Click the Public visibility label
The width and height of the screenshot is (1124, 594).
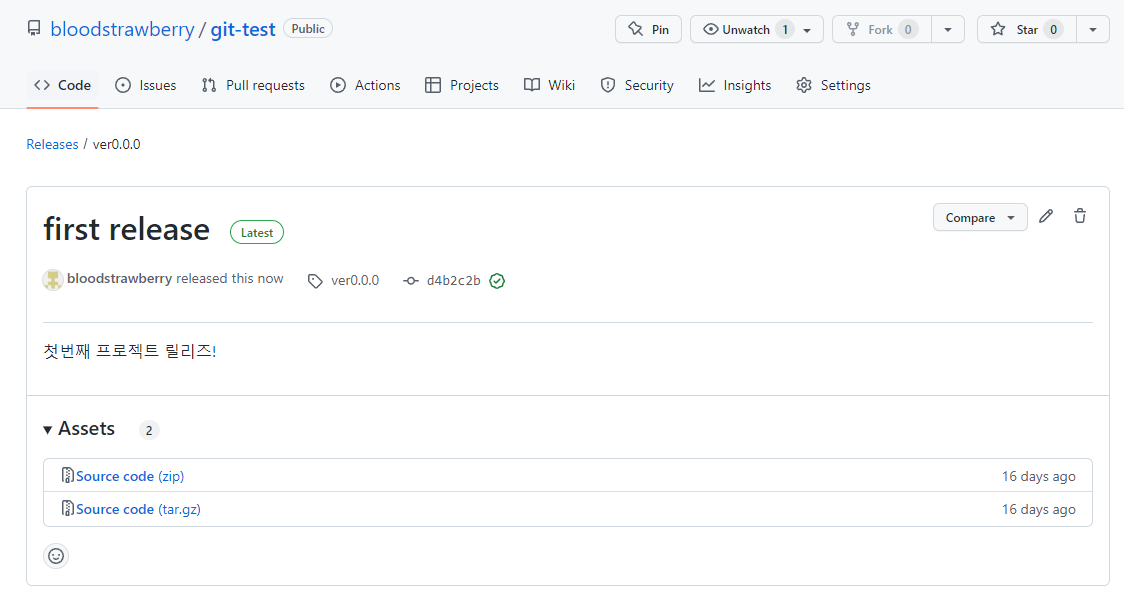click(308, 29)
